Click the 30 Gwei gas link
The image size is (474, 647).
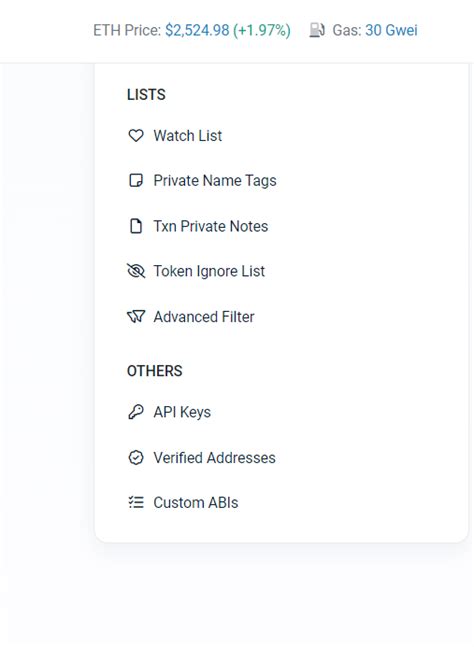pos(391,30)
